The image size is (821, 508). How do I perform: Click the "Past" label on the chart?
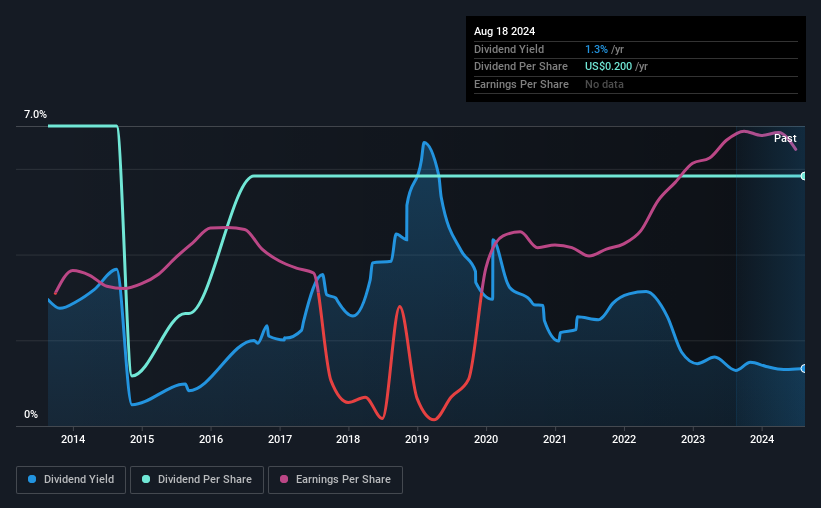(785, 139)
